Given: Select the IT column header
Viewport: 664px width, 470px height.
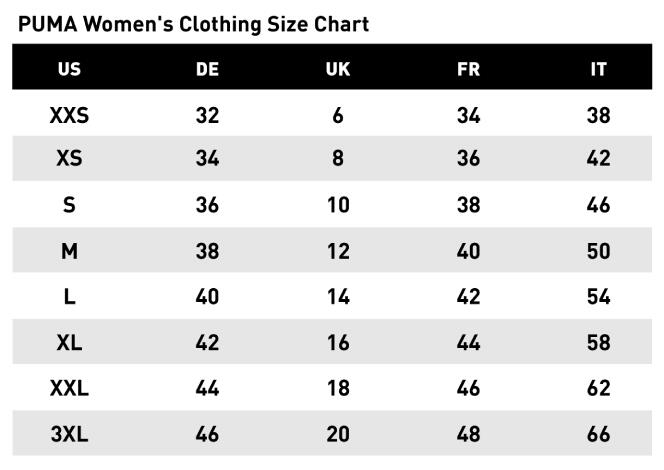Looking at the screenshot, I should [x=598, y=69].
